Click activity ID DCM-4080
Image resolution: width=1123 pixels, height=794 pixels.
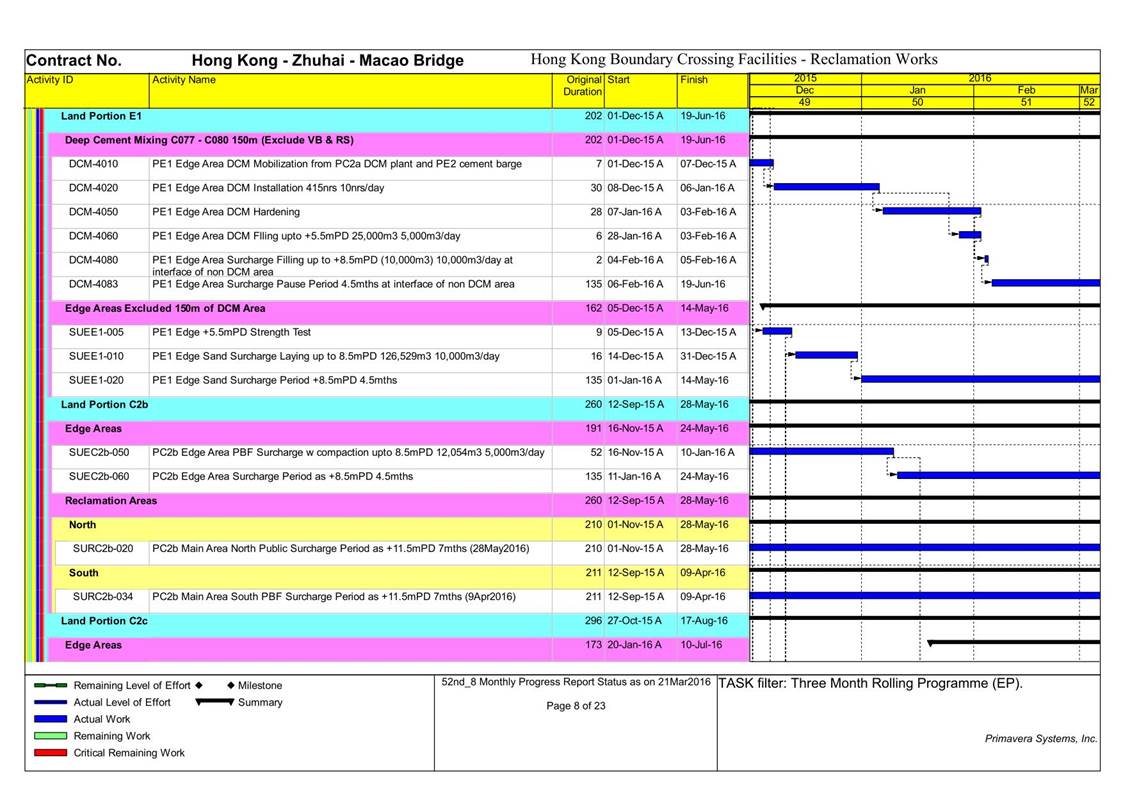pyautogui.click(x=93, y=260)
